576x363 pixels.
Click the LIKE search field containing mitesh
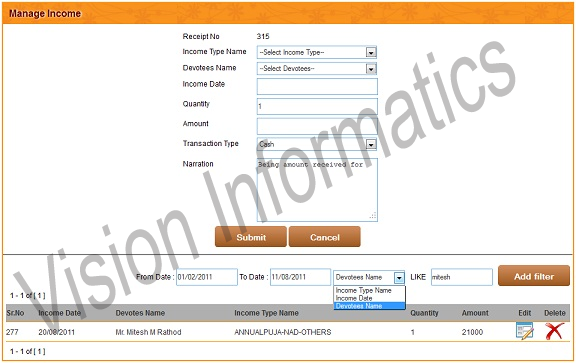click(462, 277)
